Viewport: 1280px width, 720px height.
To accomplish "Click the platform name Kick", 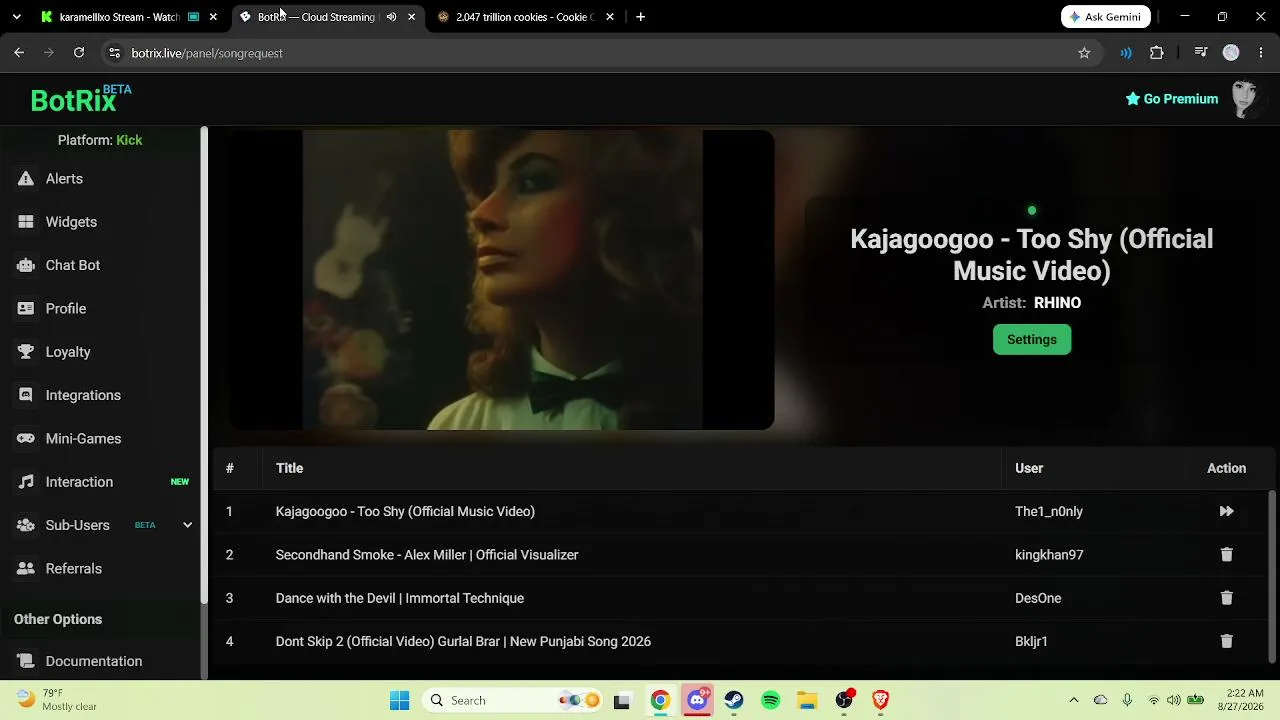I will (129, 140).
